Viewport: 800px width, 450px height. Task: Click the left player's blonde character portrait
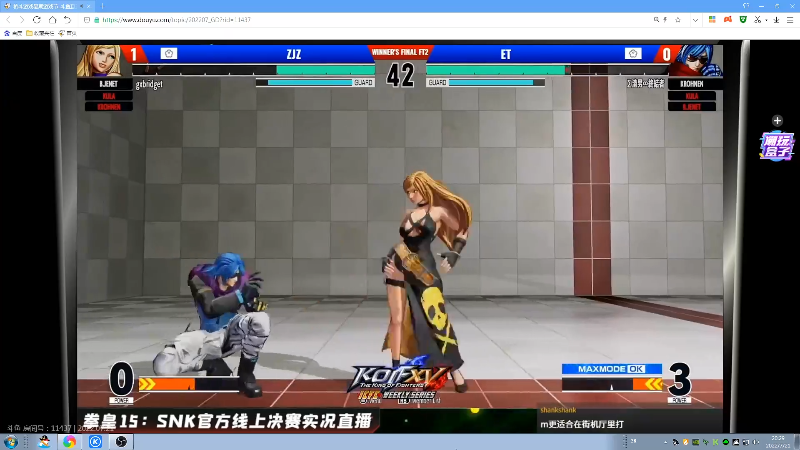(102, 61)
